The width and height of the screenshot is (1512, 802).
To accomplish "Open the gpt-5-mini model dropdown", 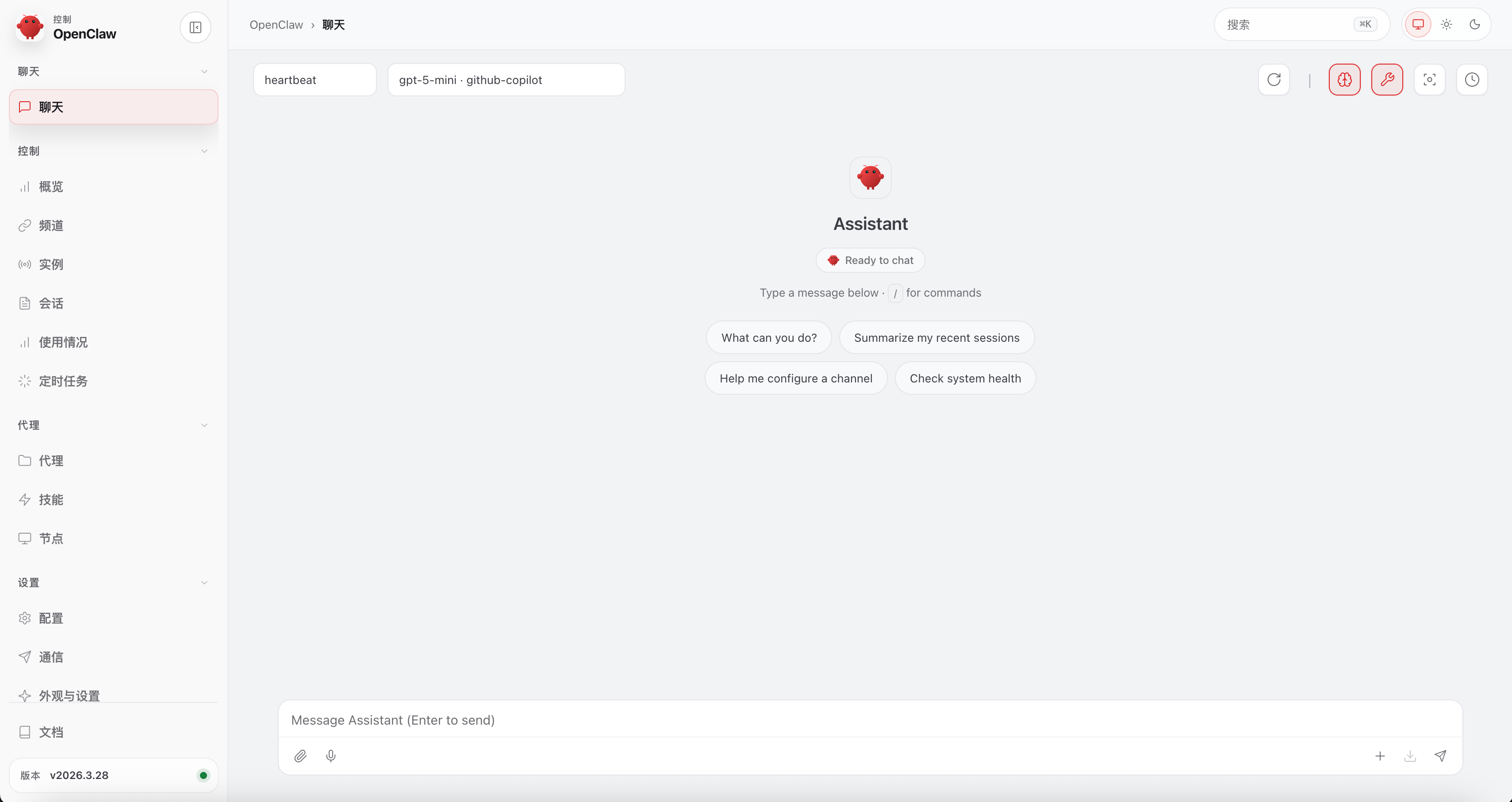I will point(506,80).
